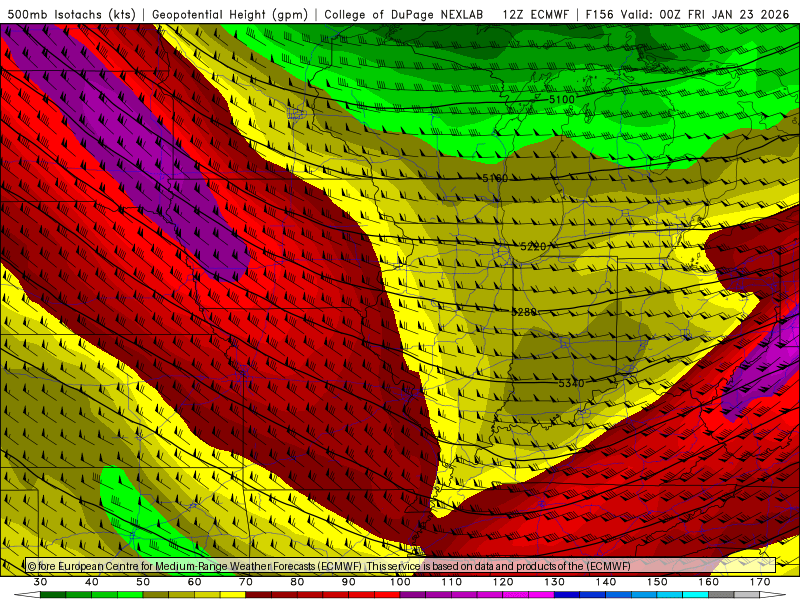Click the '120' colorbar scale label
Viewport: 800px width, 600px height.
(503, 582)
